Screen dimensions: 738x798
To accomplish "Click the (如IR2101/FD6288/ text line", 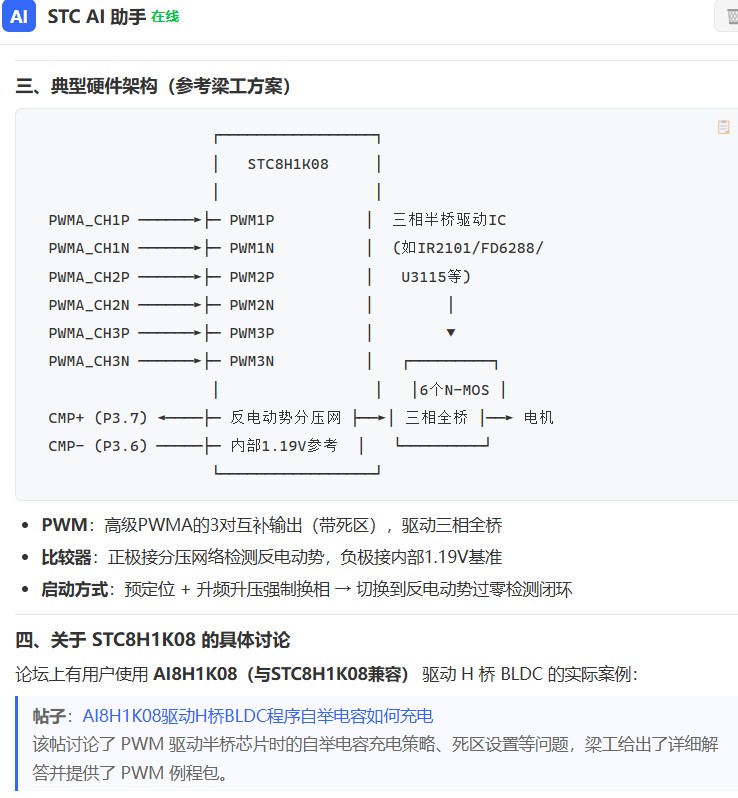I will [x=468, y=248].
